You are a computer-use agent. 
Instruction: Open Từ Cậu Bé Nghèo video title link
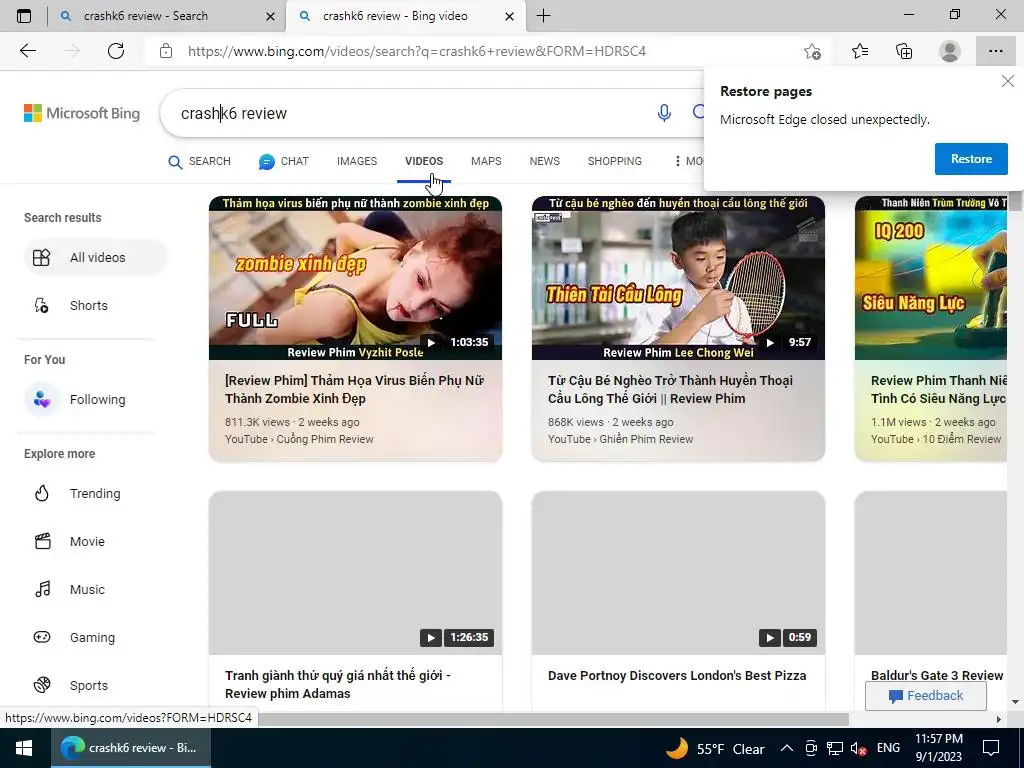point(670,389)
